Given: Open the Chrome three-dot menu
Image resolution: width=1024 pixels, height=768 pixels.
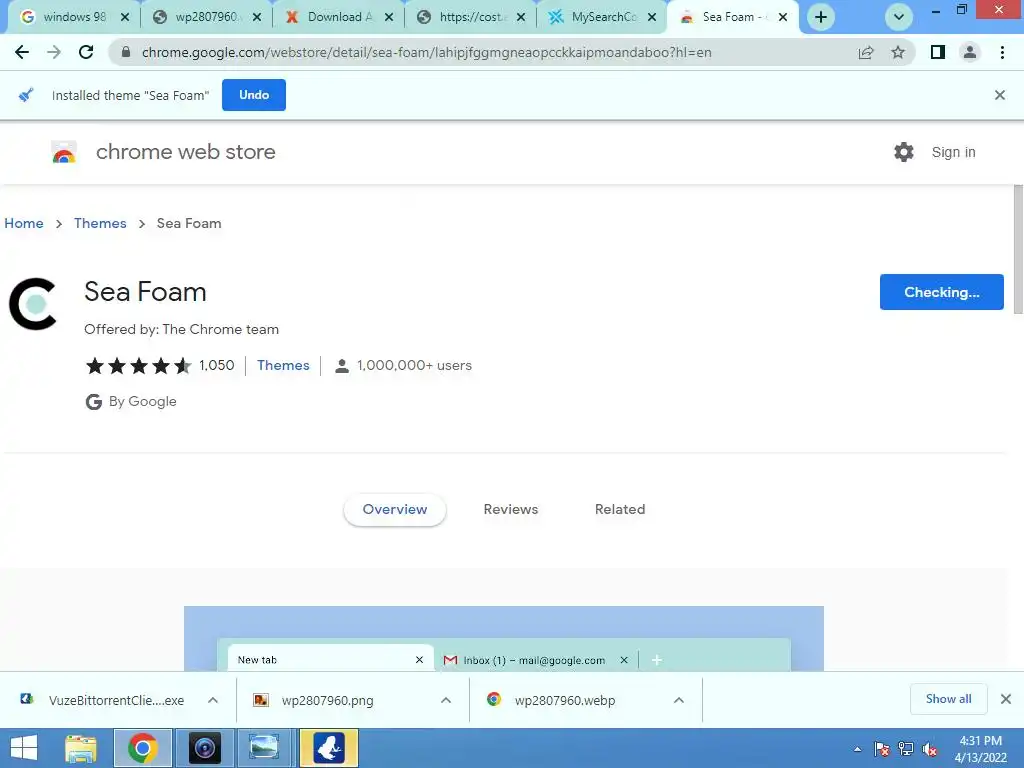Looking at the screenshot, I should point(1002,52).
